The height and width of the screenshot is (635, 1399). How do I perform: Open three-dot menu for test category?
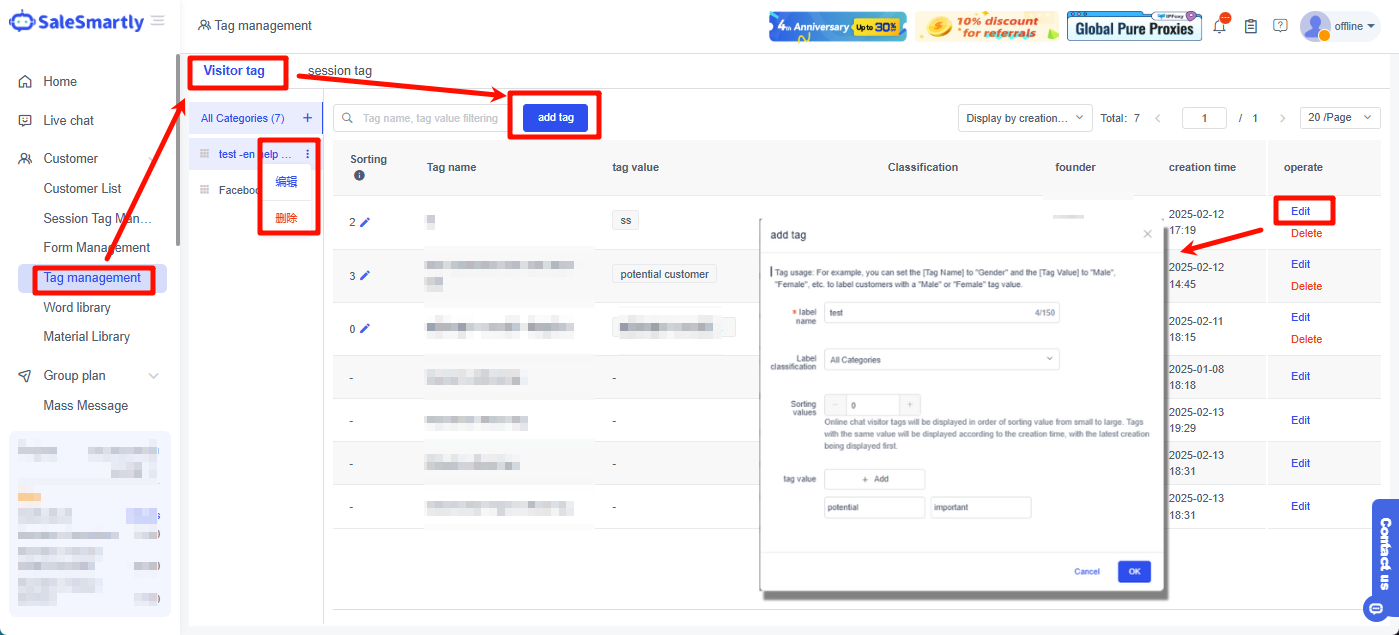(x=307, y=154)
